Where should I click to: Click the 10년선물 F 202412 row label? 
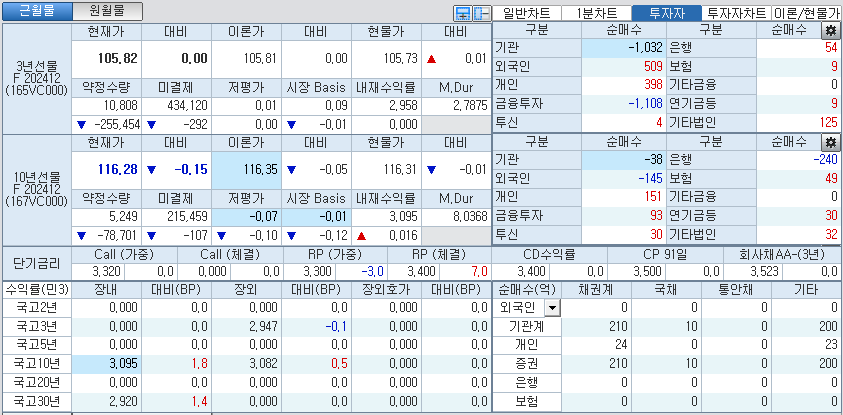pyautogui.click(x=37, y=190)
